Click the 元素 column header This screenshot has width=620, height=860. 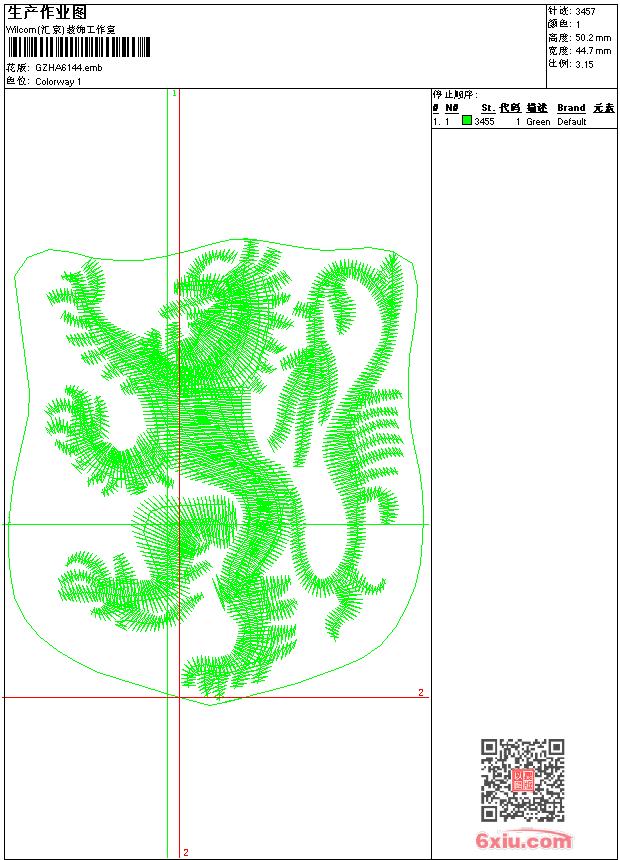click(x=603, y=108)
